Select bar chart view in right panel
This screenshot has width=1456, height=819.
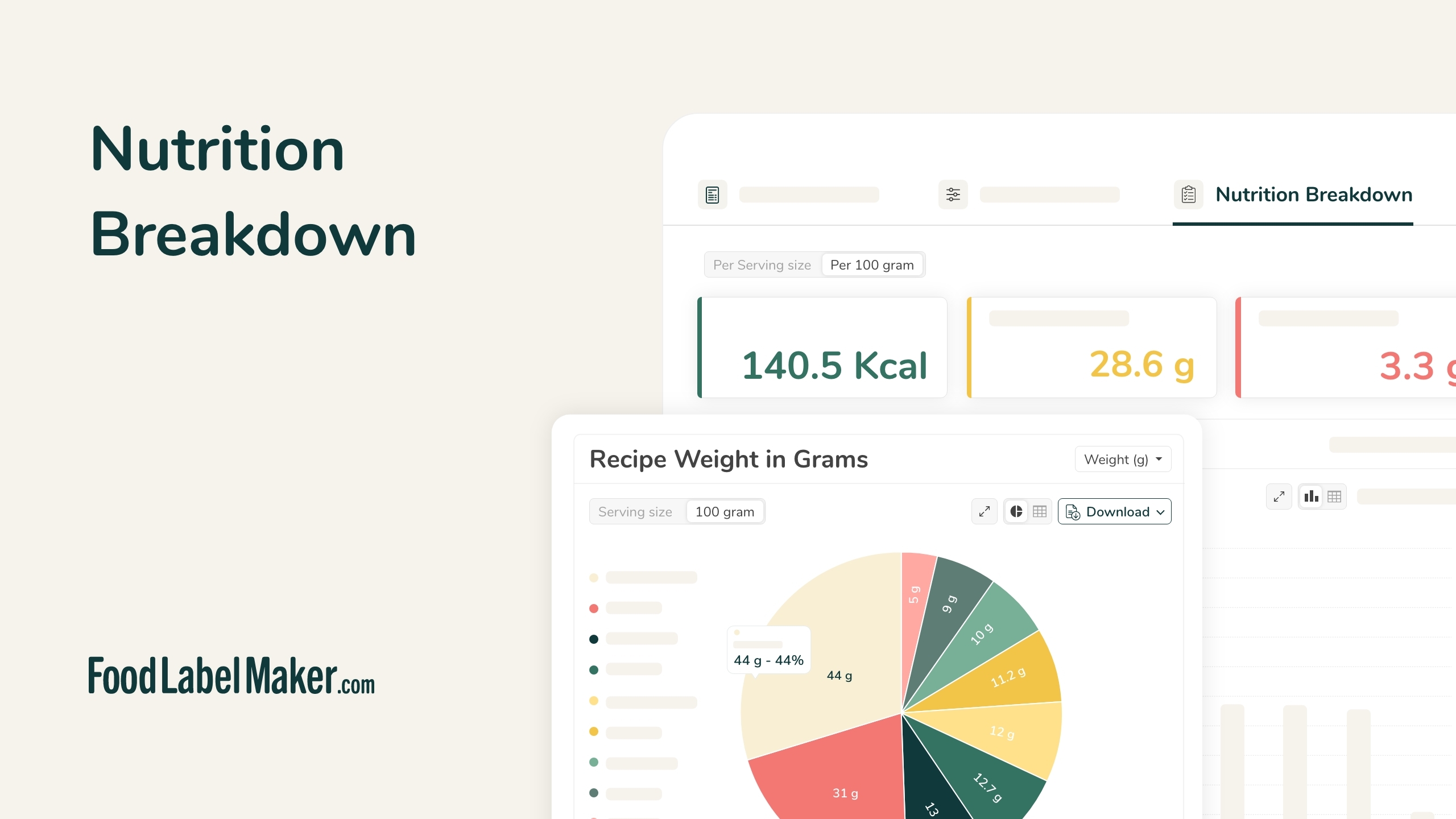(x=1311, y=497)
